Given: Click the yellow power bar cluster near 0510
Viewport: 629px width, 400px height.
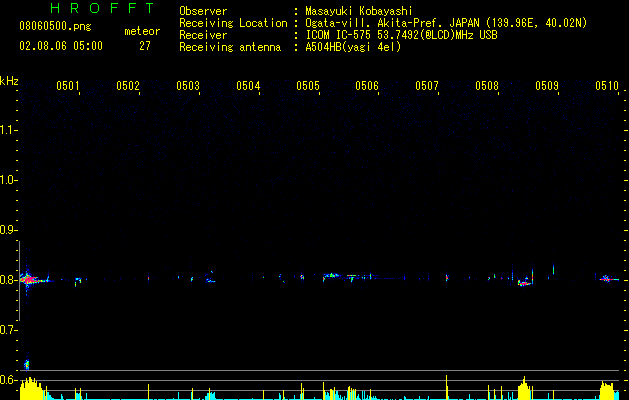Looking at the screenshot, I should pos(609,390).
